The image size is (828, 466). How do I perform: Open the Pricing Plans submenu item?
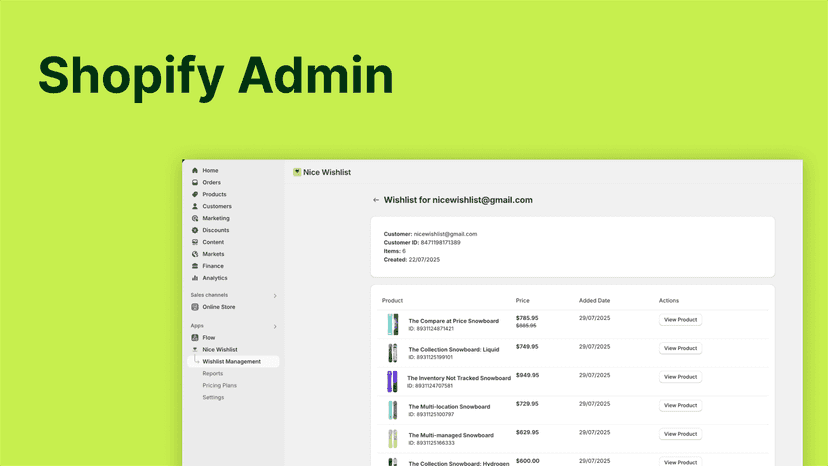tap(219, 386)
